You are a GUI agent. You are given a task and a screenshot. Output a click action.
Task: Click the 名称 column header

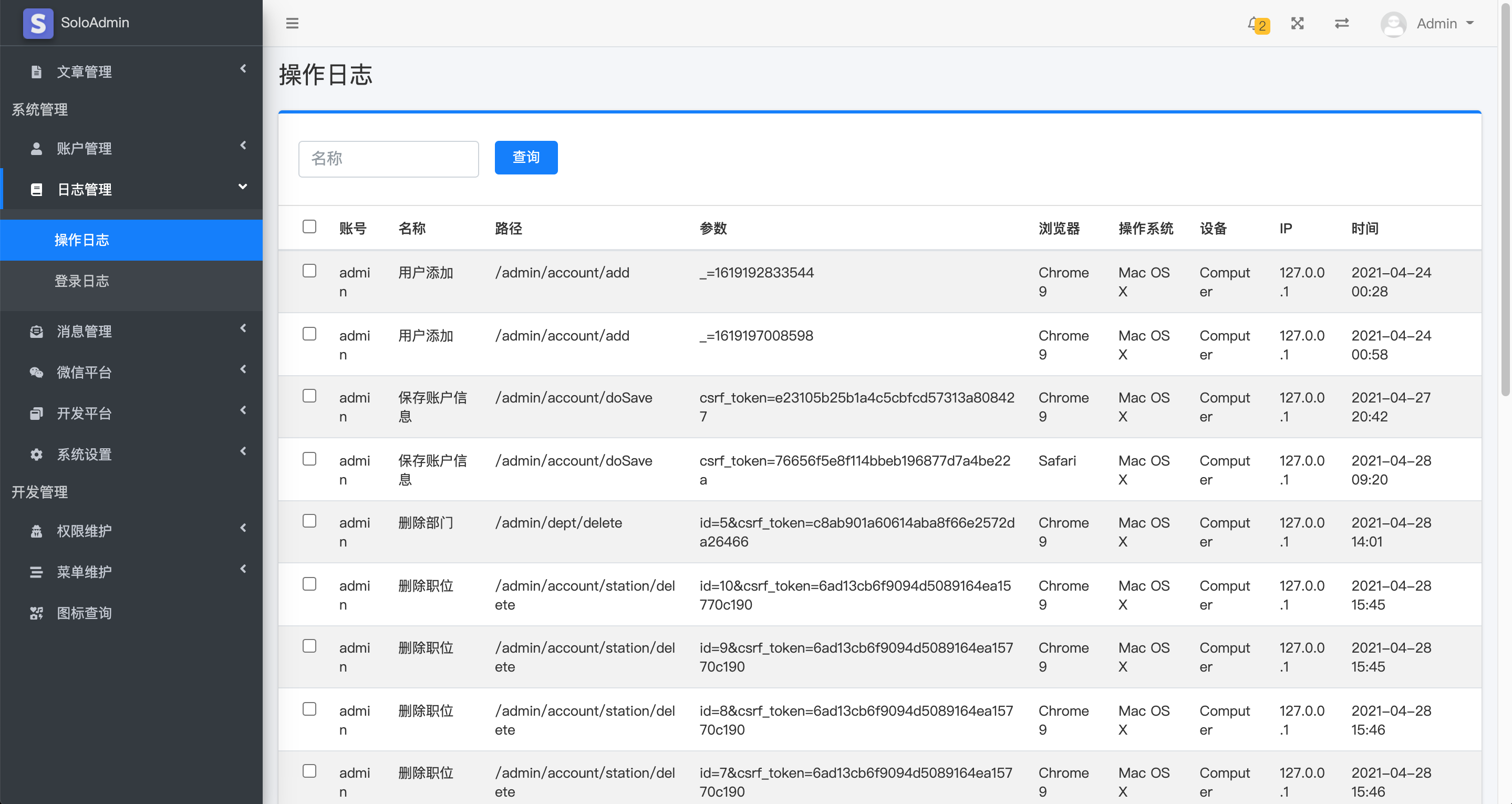pos(412,228)
